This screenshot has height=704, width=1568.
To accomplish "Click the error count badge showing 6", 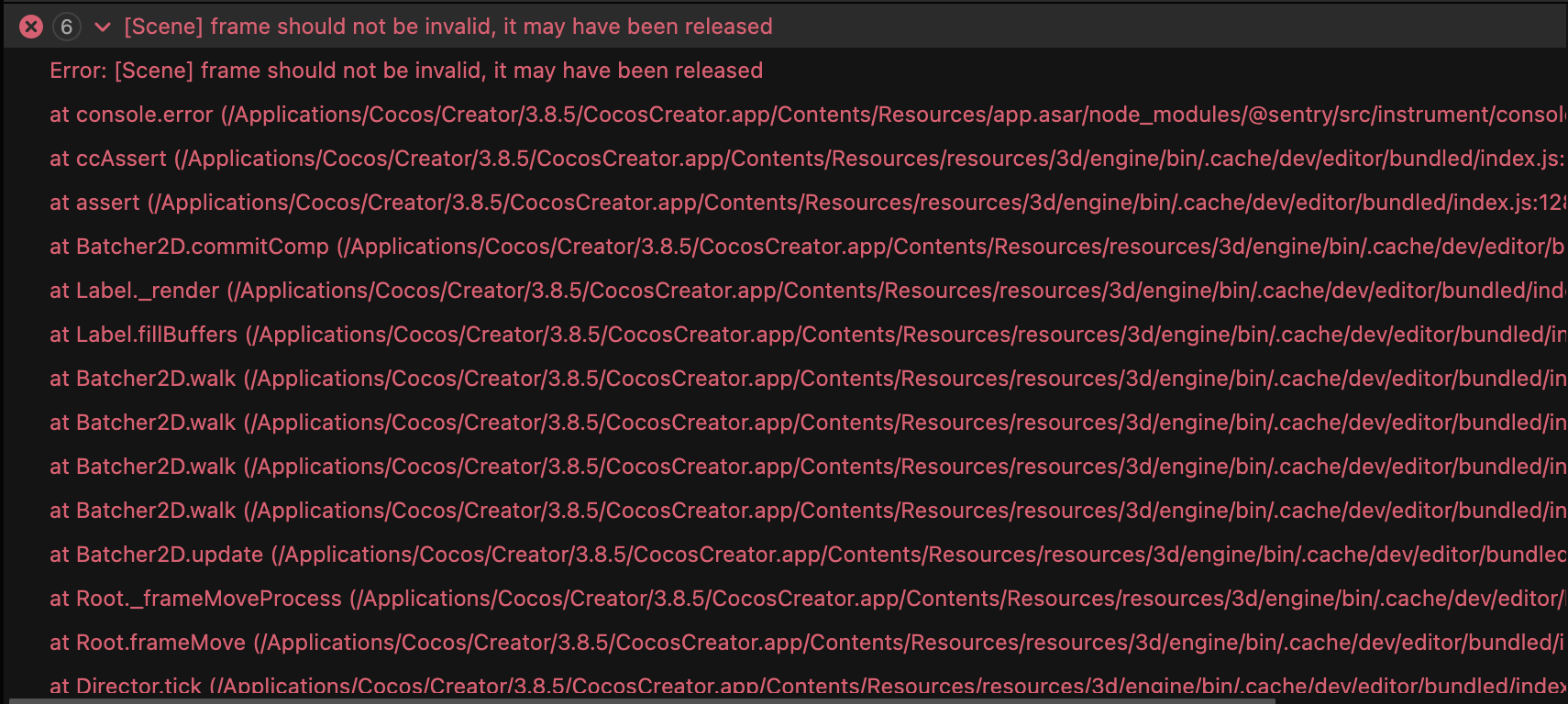I will [66, 27].
